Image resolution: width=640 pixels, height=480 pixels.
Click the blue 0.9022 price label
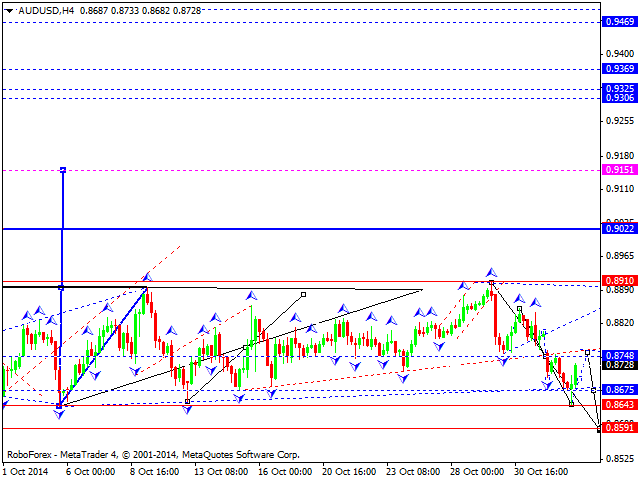[x=616, y=229]
